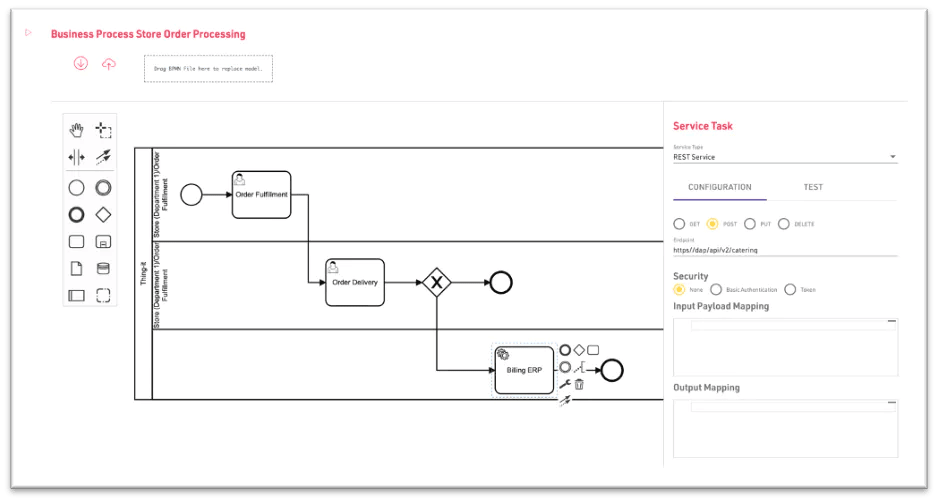Choose Token security option

point(790,290)
